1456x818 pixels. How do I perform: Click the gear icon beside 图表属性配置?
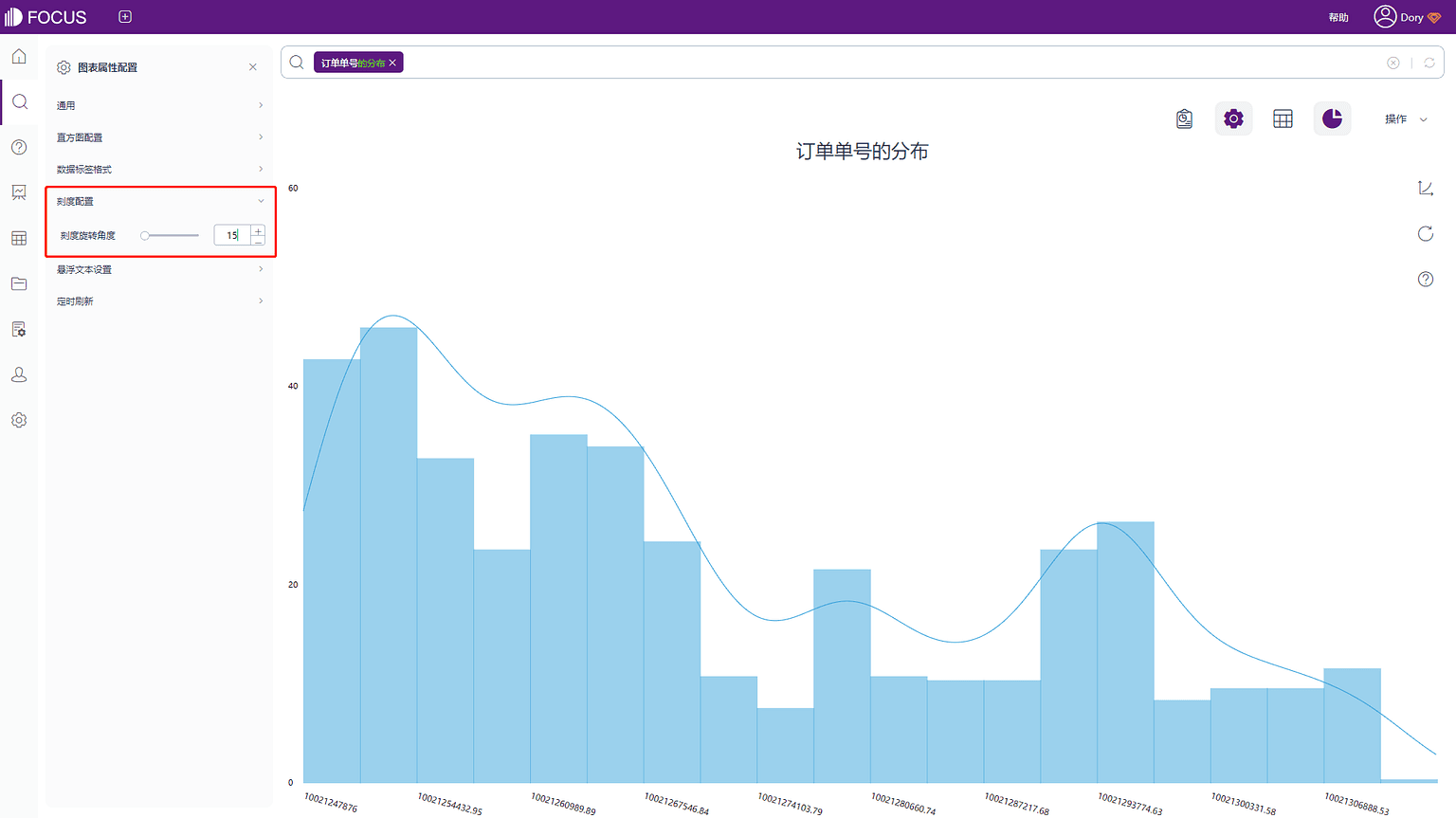[x=64, y=67]
